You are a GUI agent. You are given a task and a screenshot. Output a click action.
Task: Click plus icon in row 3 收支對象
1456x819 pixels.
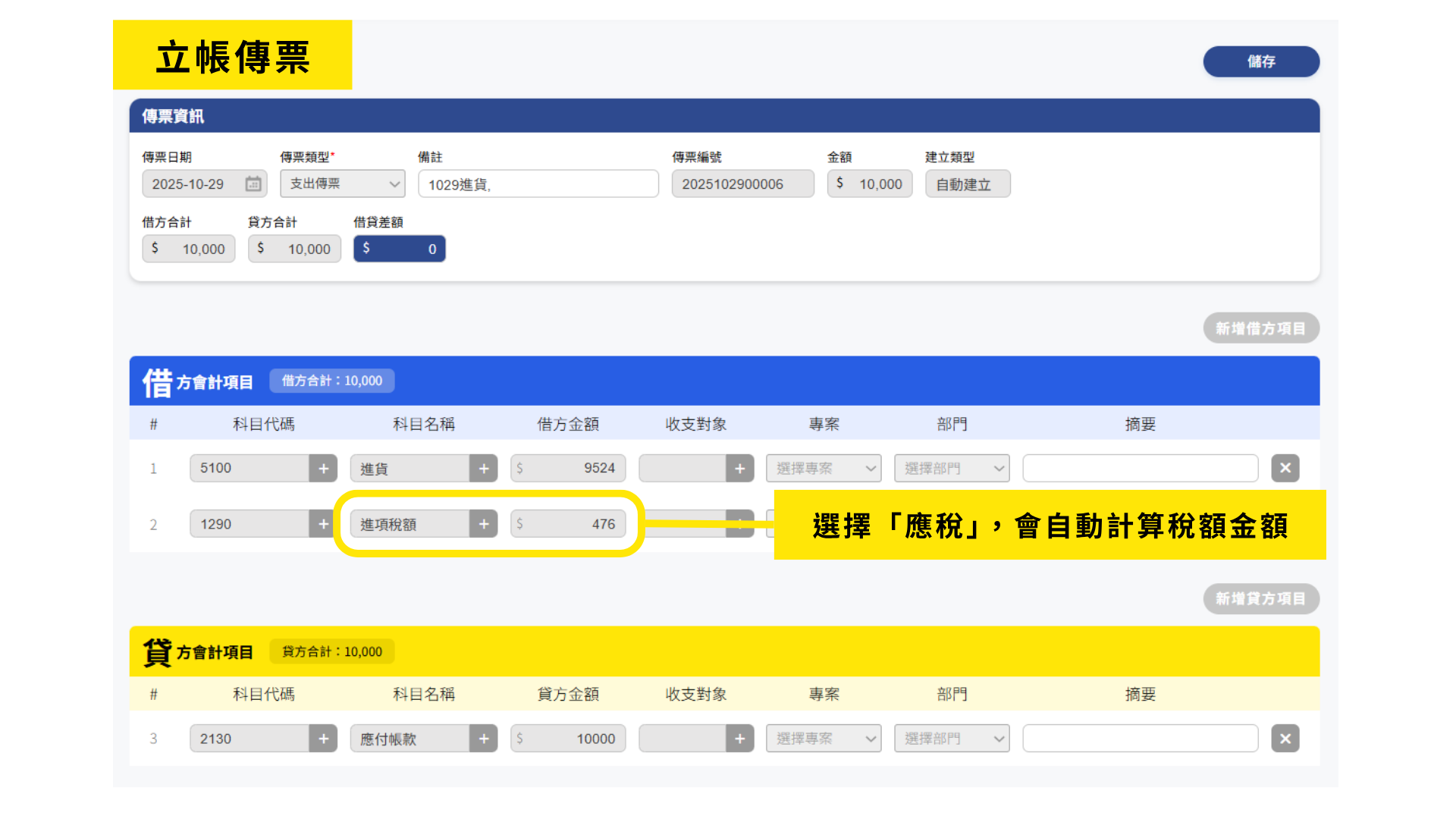tap(739, 739)
